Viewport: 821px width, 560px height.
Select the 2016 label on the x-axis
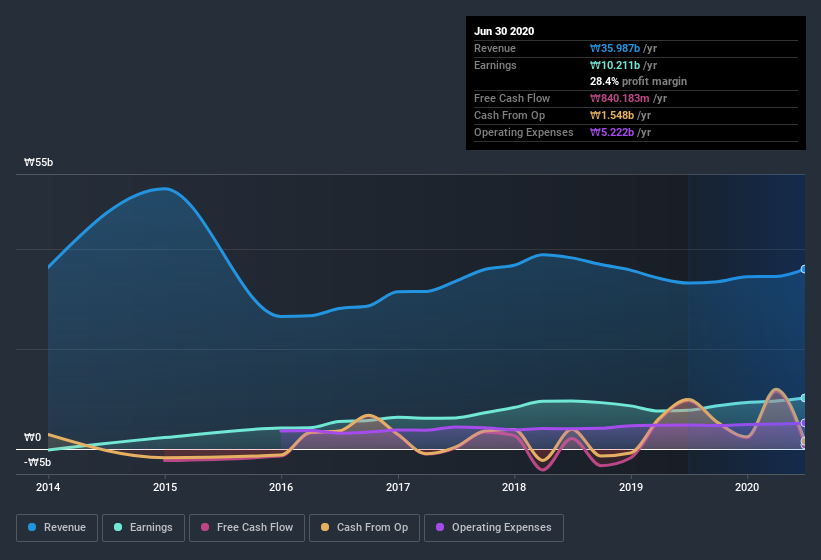(x=281, y=487)
